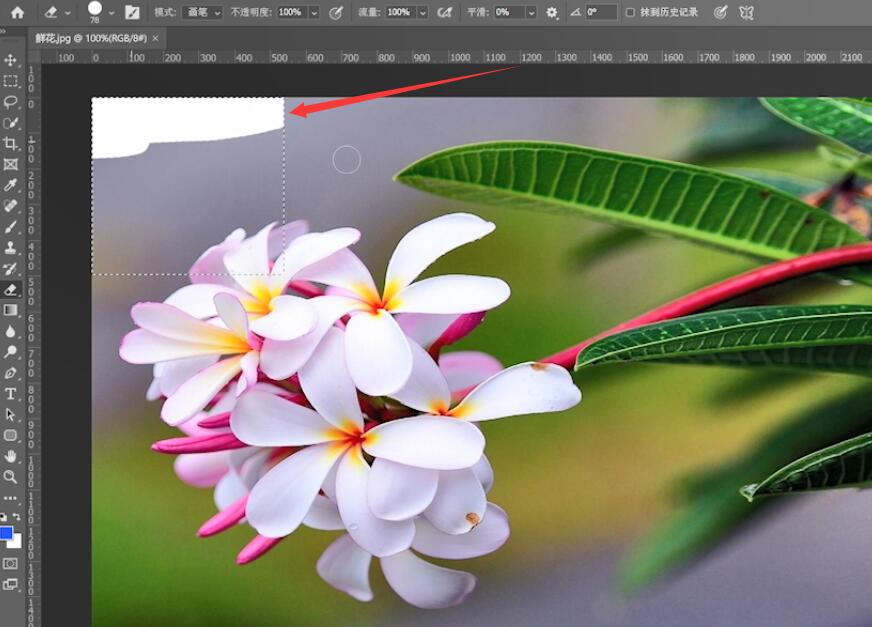The width and height of the screenshot is (872, 627).
Task: Click the white background color swatch
Action: pyautogui.click(x=17, y=542)
